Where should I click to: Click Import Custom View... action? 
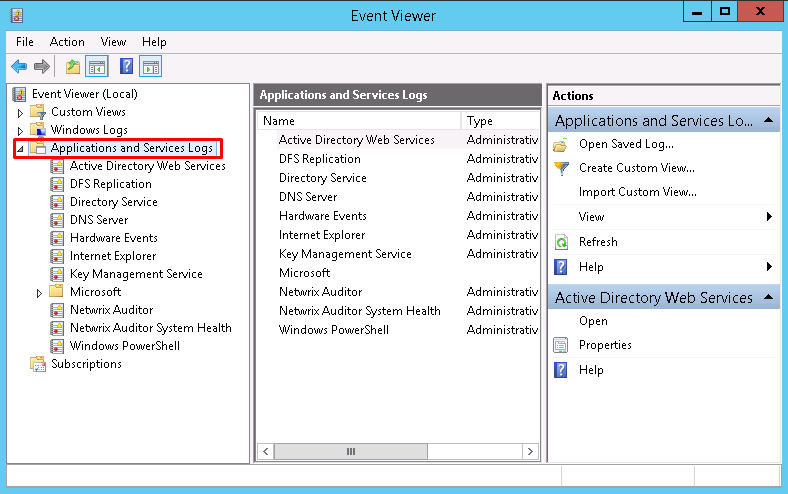[638, 192]
